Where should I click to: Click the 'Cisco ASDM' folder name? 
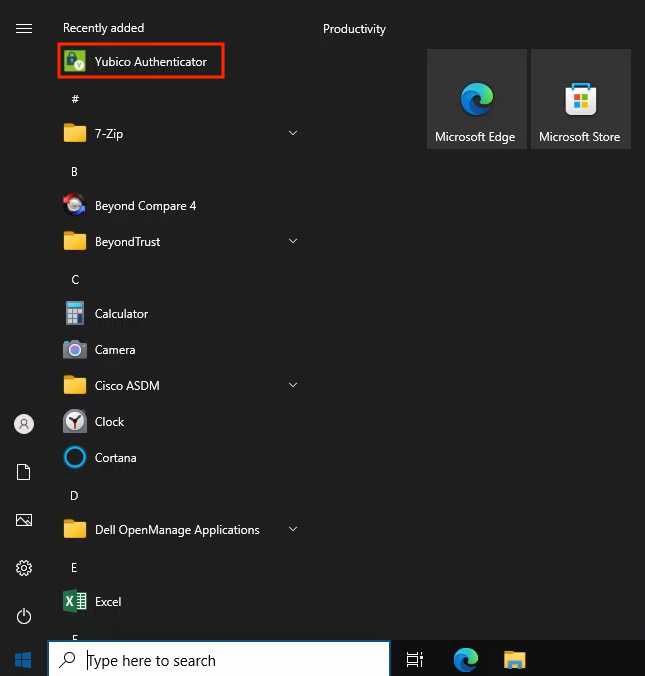coord(127,386)
